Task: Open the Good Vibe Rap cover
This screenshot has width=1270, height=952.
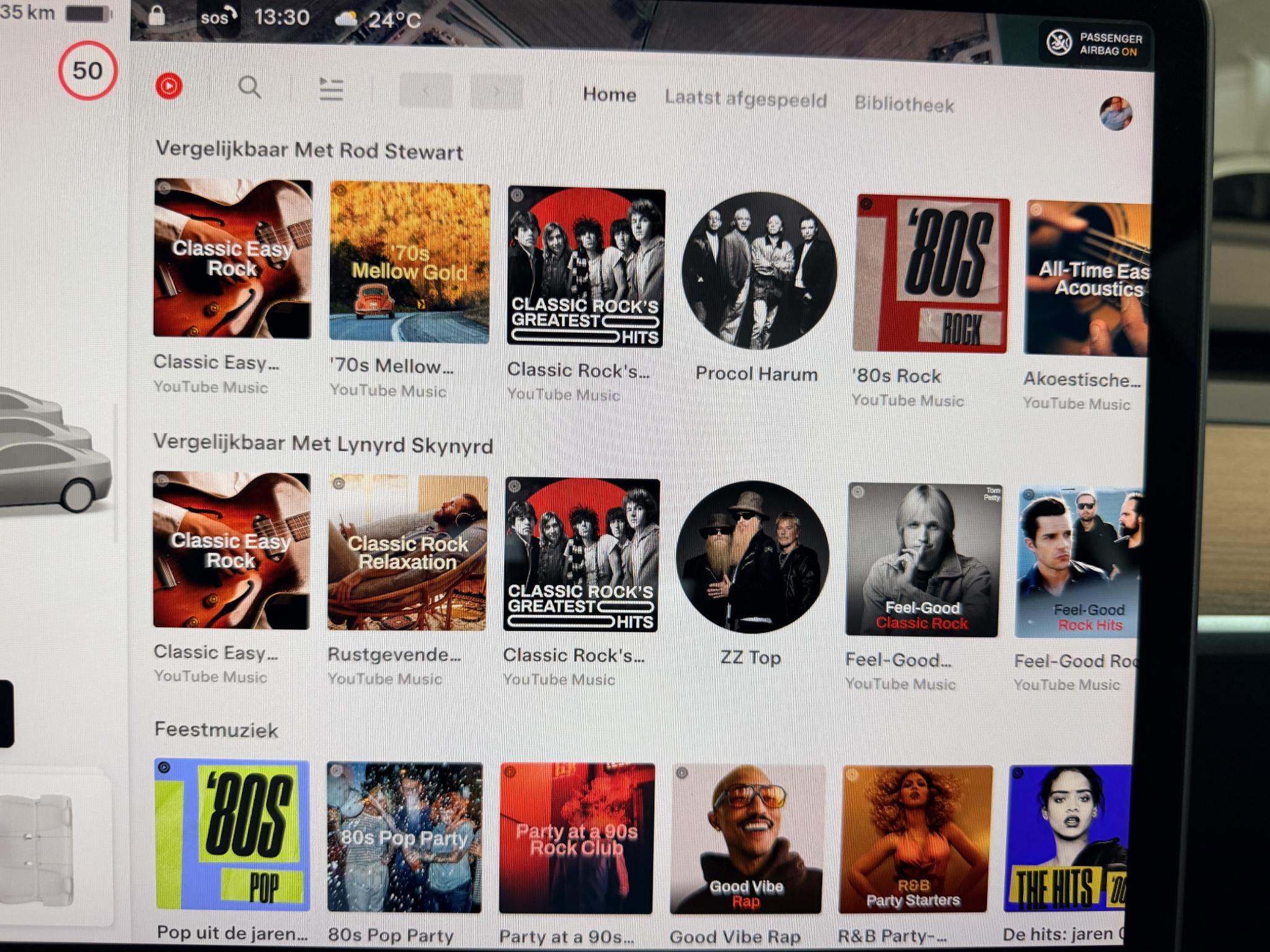Action: [748, 840]
